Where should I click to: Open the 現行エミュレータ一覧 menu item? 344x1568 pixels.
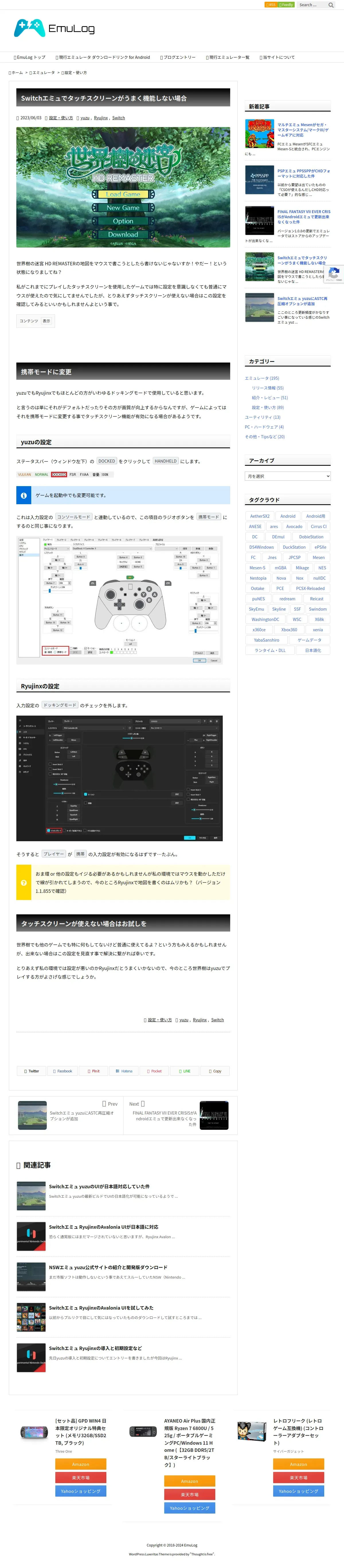point(227,57)
